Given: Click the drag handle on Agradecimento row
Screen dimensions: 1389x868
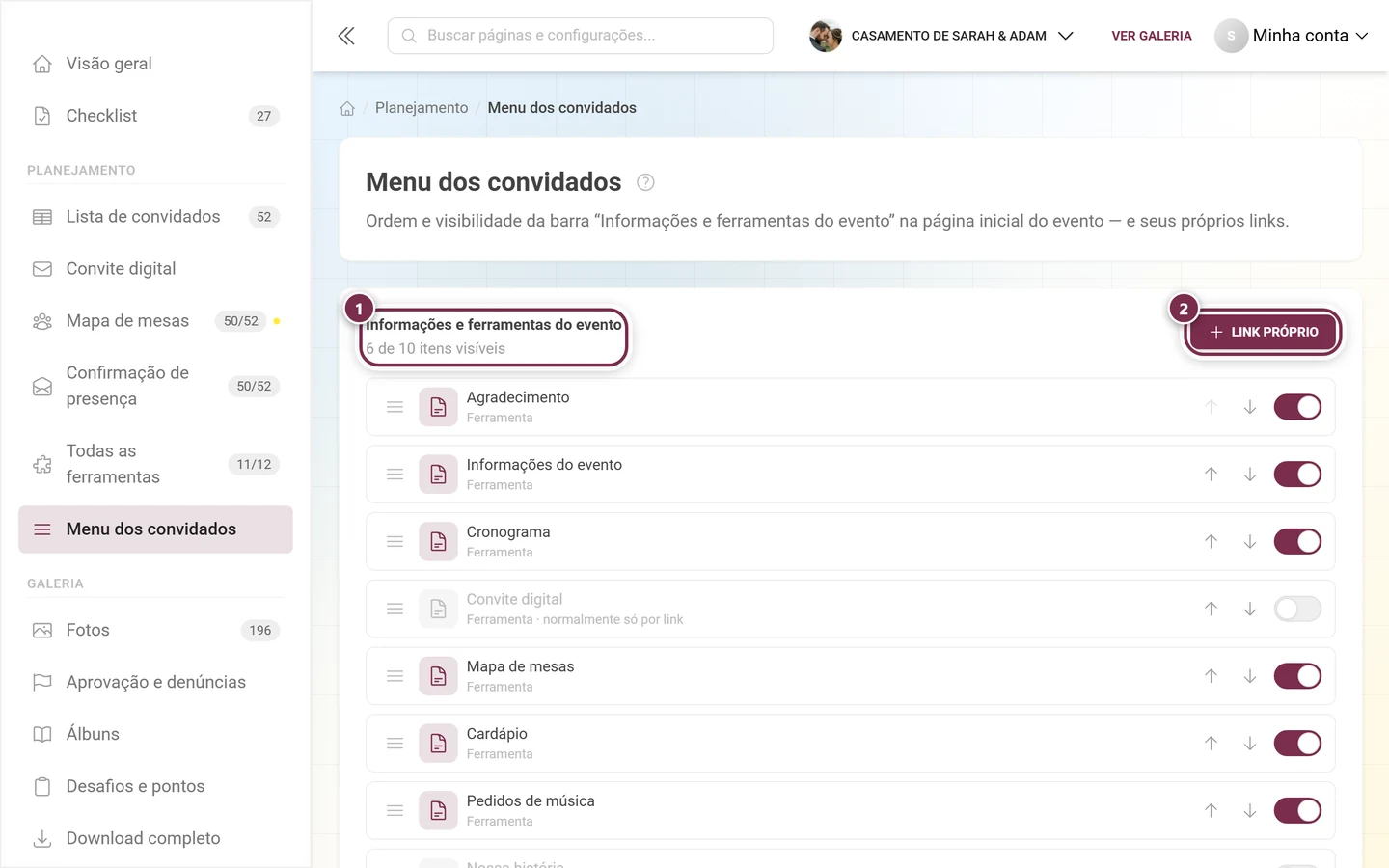Looking at the screenshot, I should (x=395, y=407).
